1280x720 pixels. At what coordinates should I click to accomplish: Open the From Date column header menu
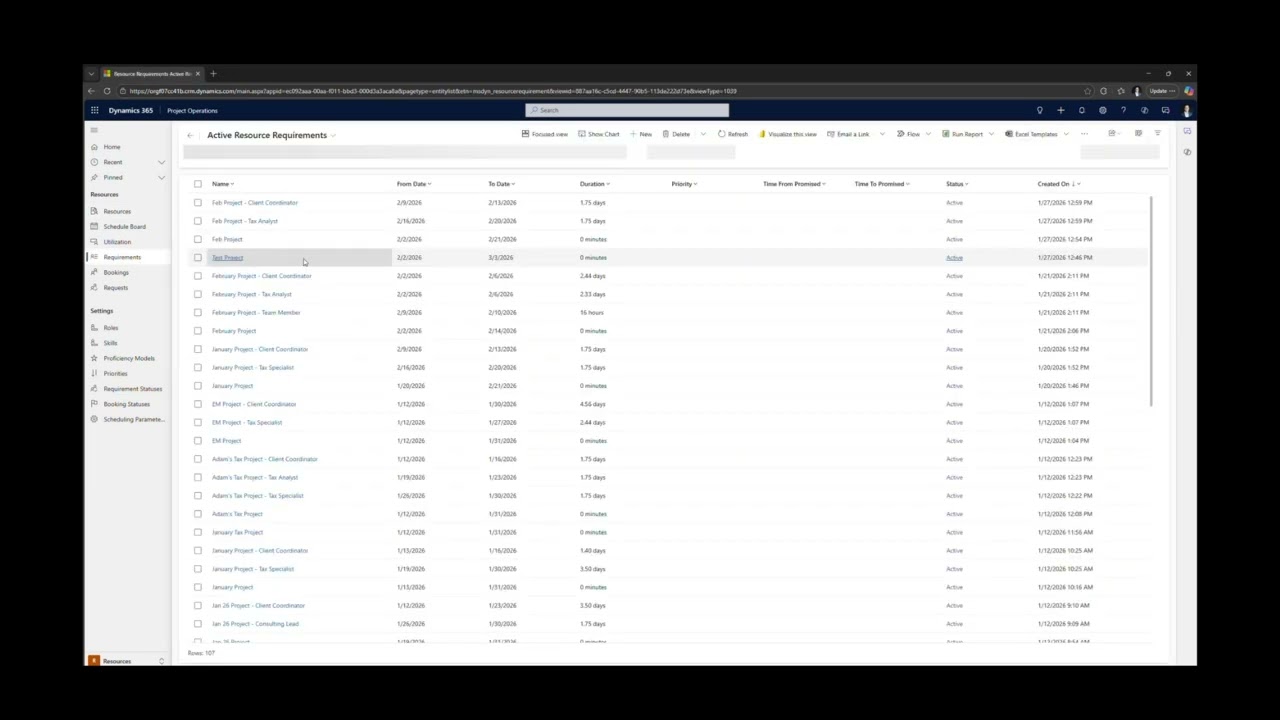point(413,184)
